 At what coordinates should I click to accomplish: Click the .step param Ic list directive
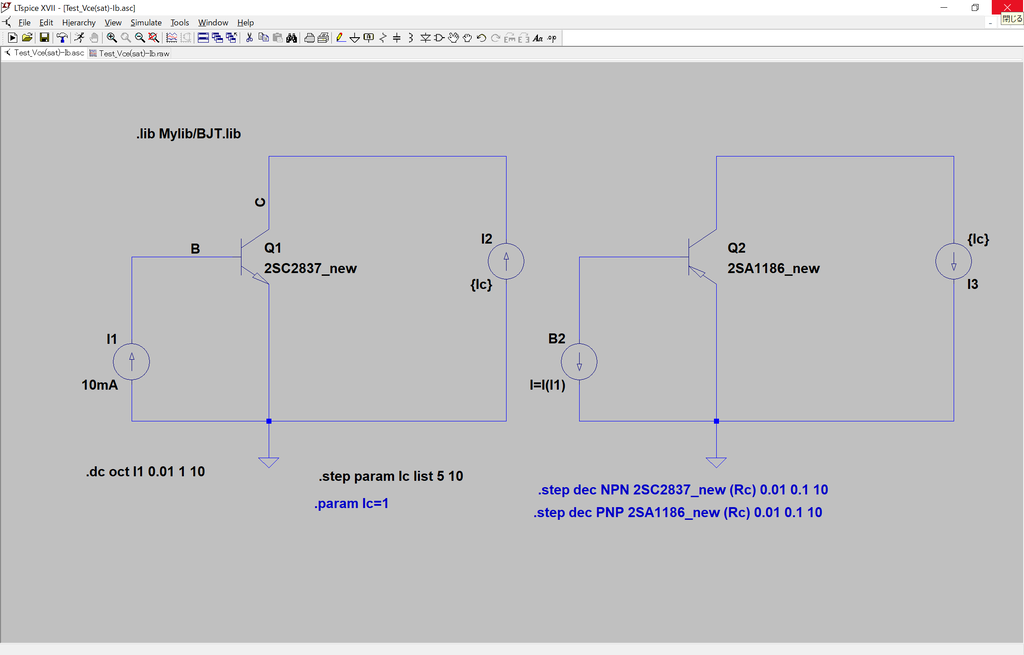coord(391,476)
